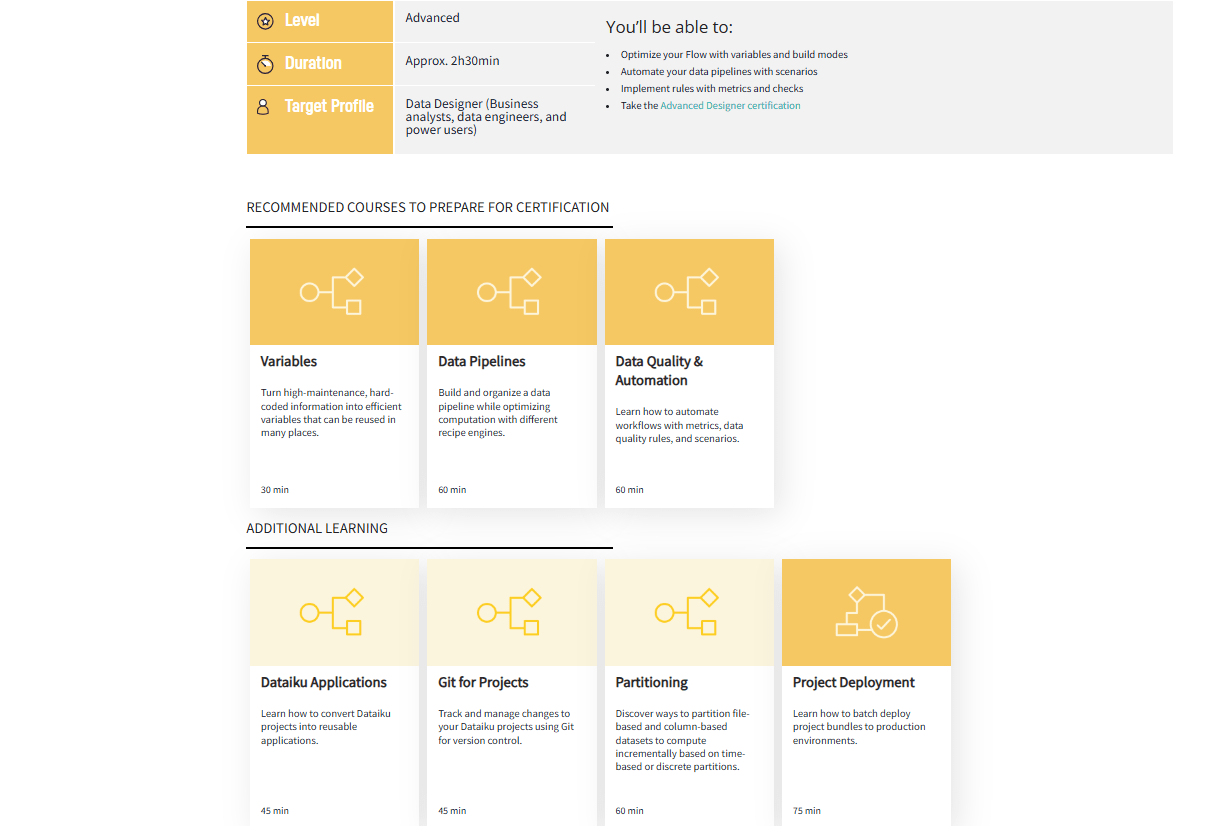Click 'Implement rules with metrics and checks' bullet
This screenshot has height=826, width=1212.
712,89
